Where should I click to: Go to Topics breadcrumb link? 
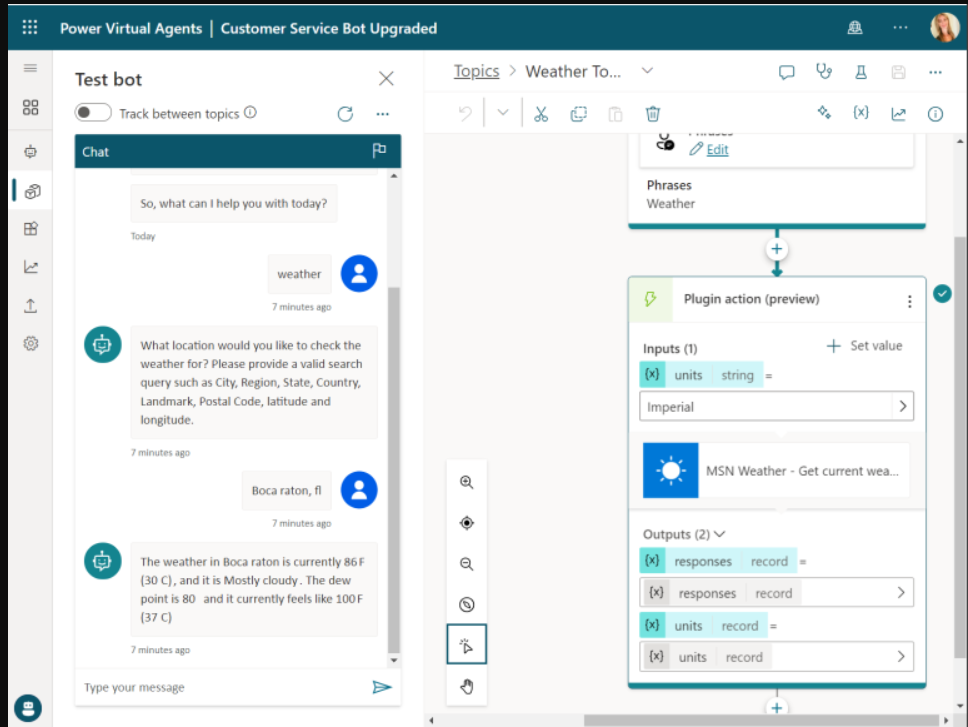(476, 72)
